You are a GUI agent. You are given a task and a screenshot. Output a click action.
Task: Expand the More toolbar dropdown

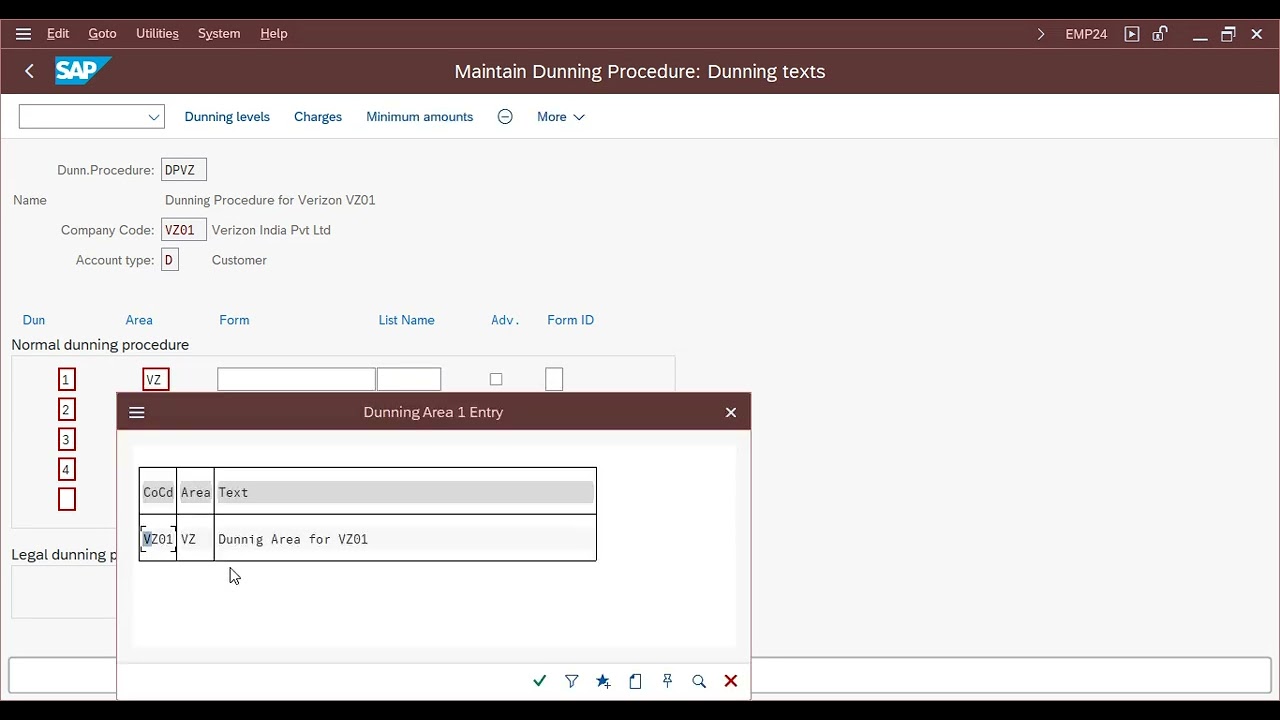click(561, 117)
